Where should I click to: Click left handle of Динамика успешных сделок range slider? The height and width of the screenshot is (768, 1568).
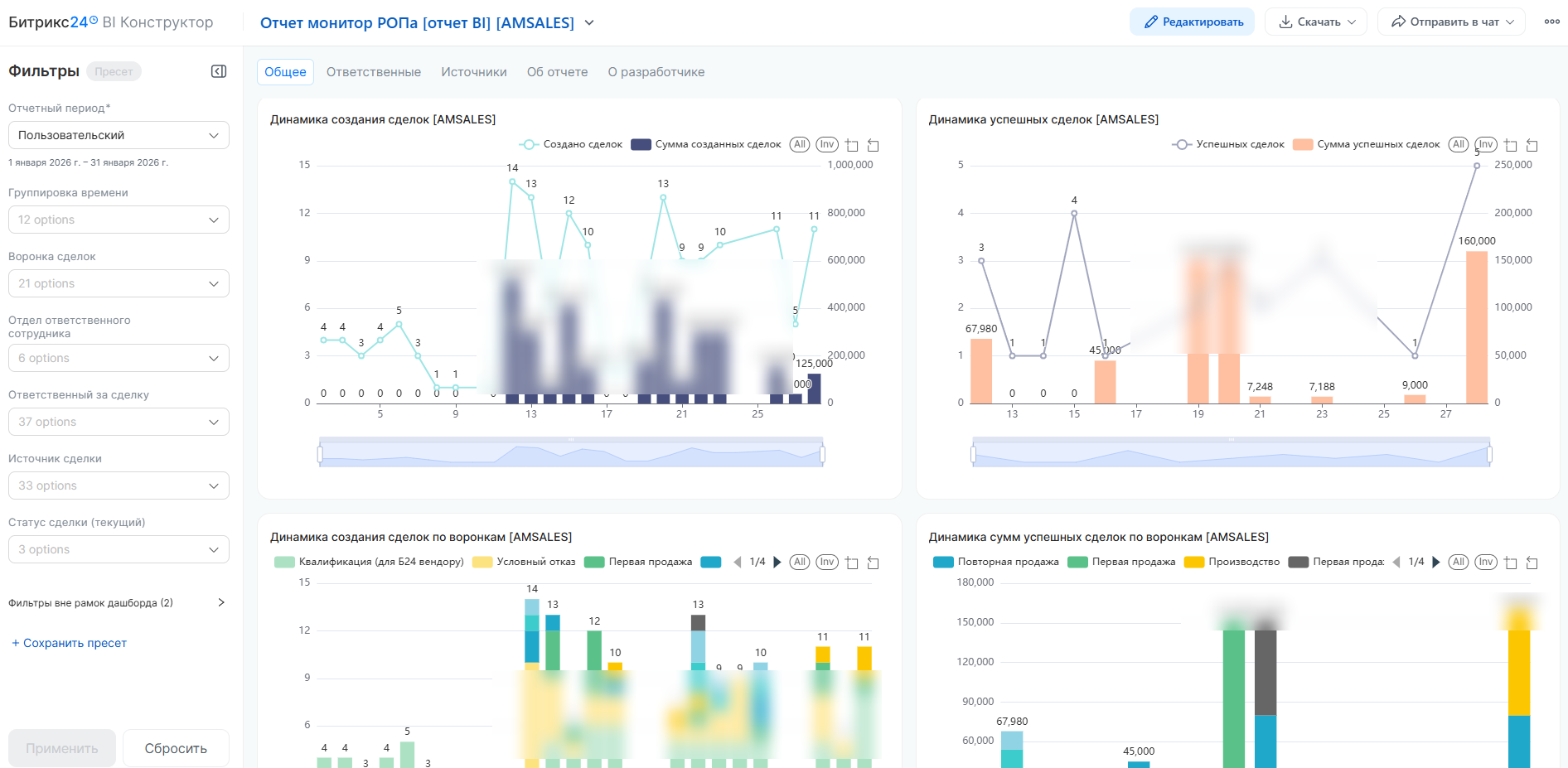[x=973, y=454]
